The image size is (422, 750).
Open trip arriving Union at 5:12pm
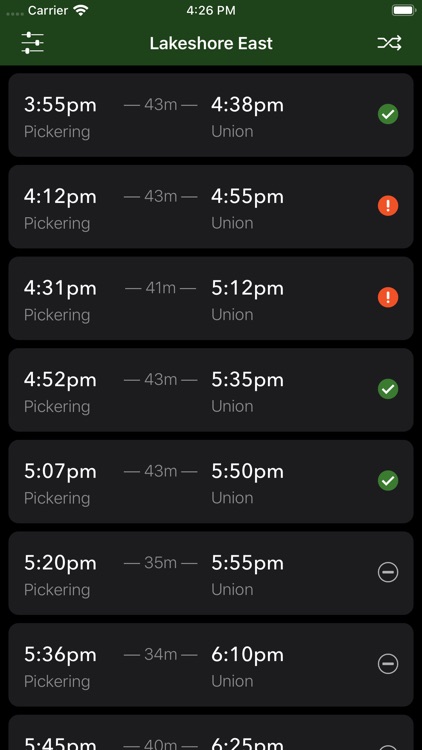[x=211, y=298]
